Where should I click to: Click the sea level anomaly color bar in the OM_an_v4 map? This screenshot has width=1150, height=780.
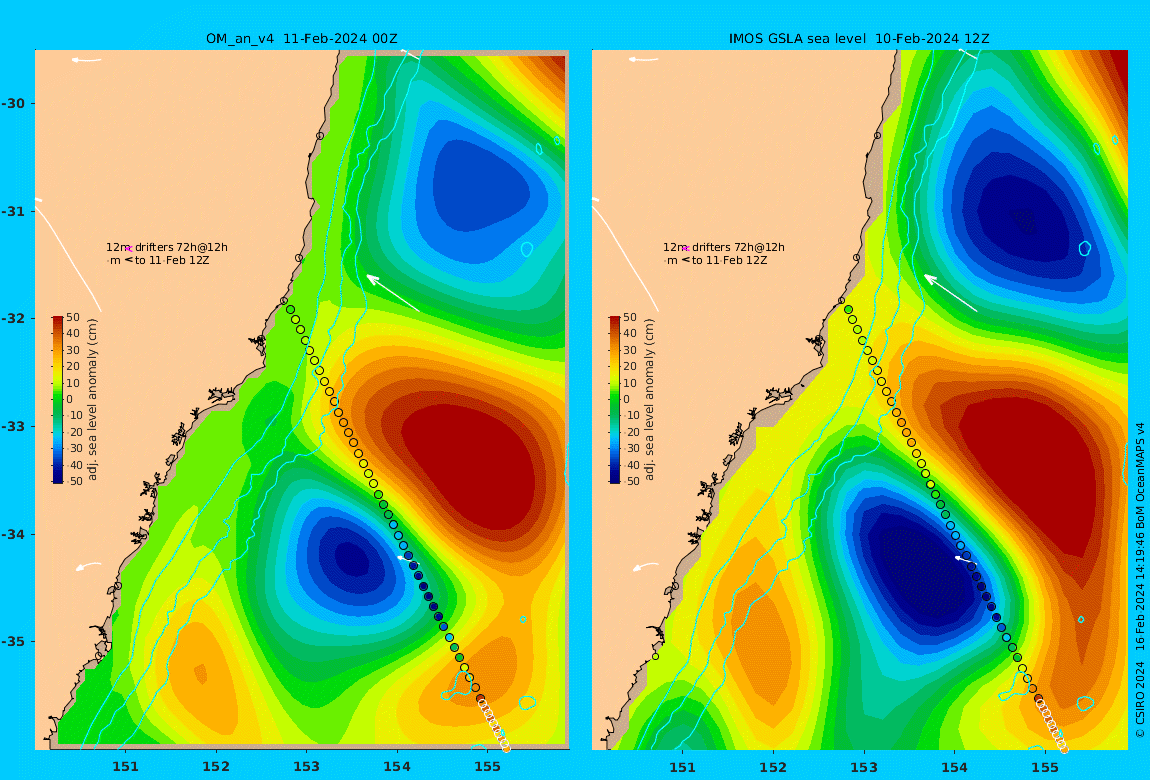point(58,400)
